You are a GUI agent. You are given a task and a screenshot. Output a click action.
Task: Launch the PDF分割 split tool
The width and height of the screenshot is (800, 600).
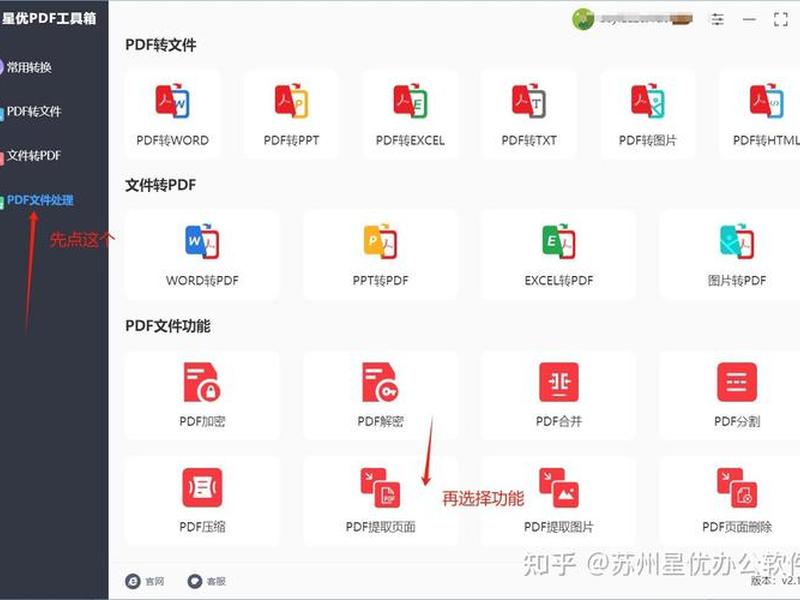(731, 395)
